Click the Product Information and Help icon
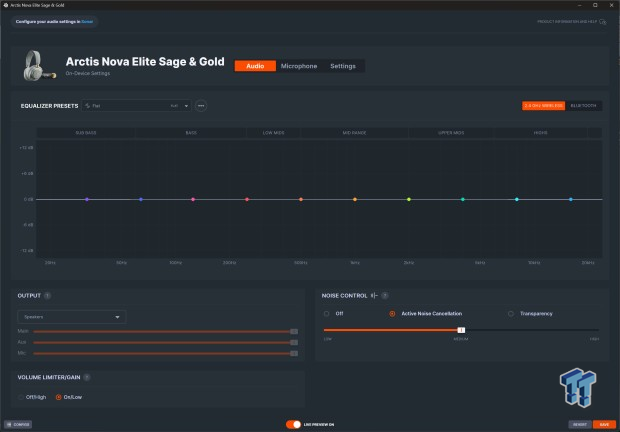Image resolution: width=620 pixels, height=432 pixels. (x=603, y=20)
